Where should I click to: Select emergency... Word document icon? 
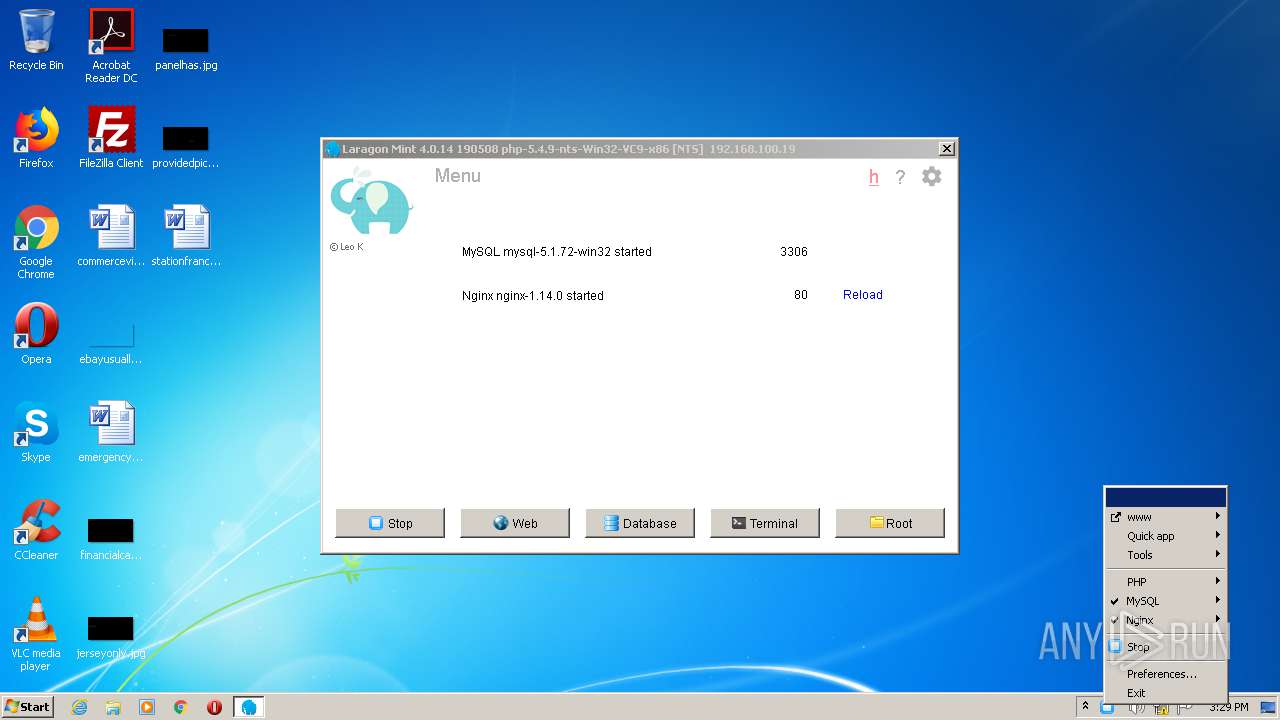pyautogui.click(x=111, y=432)
